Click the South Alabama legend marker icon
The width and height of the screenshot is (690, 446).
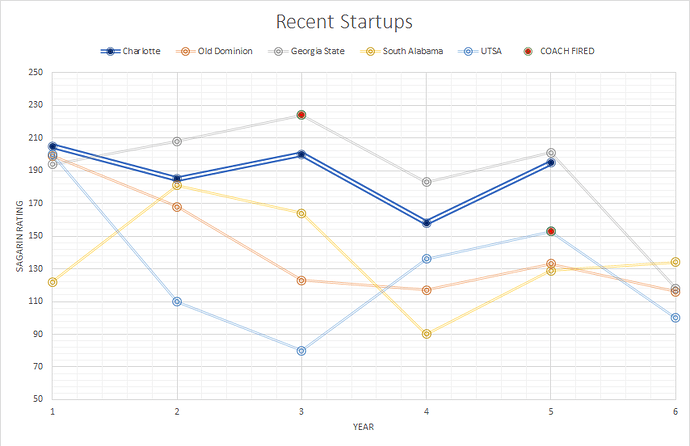pyautogui.click(x=371, y=51)
